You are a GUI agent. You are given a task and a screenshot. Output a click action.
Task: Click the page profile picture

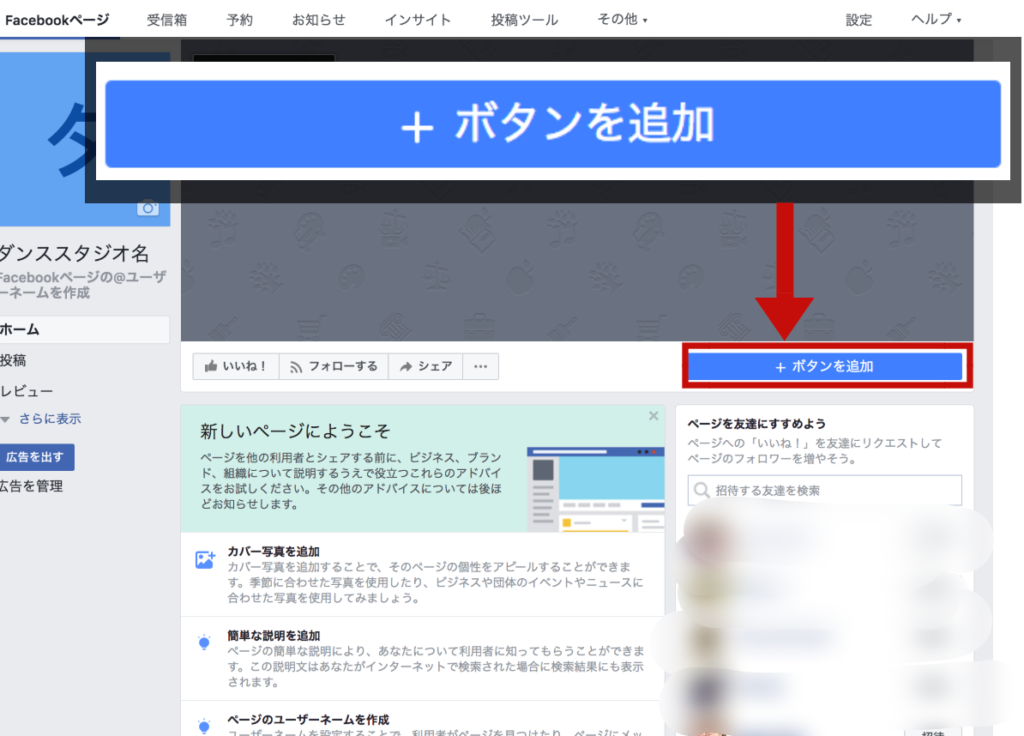85,139
